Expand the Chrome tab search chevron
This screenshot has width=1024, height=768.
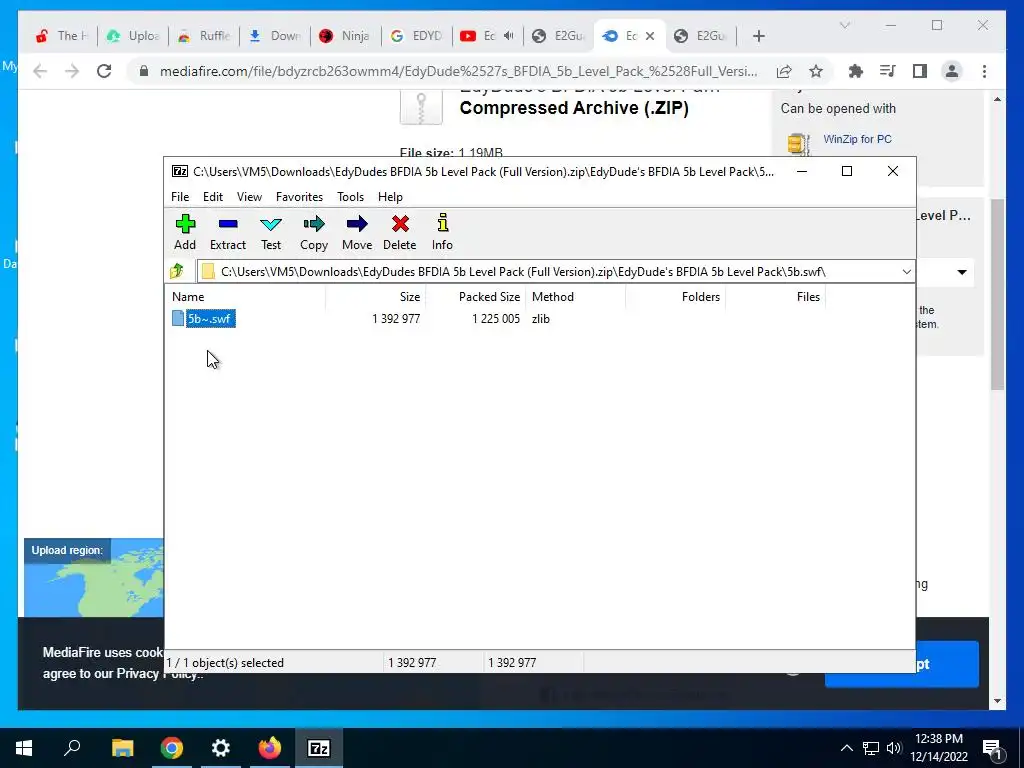[x=844, y=25]
